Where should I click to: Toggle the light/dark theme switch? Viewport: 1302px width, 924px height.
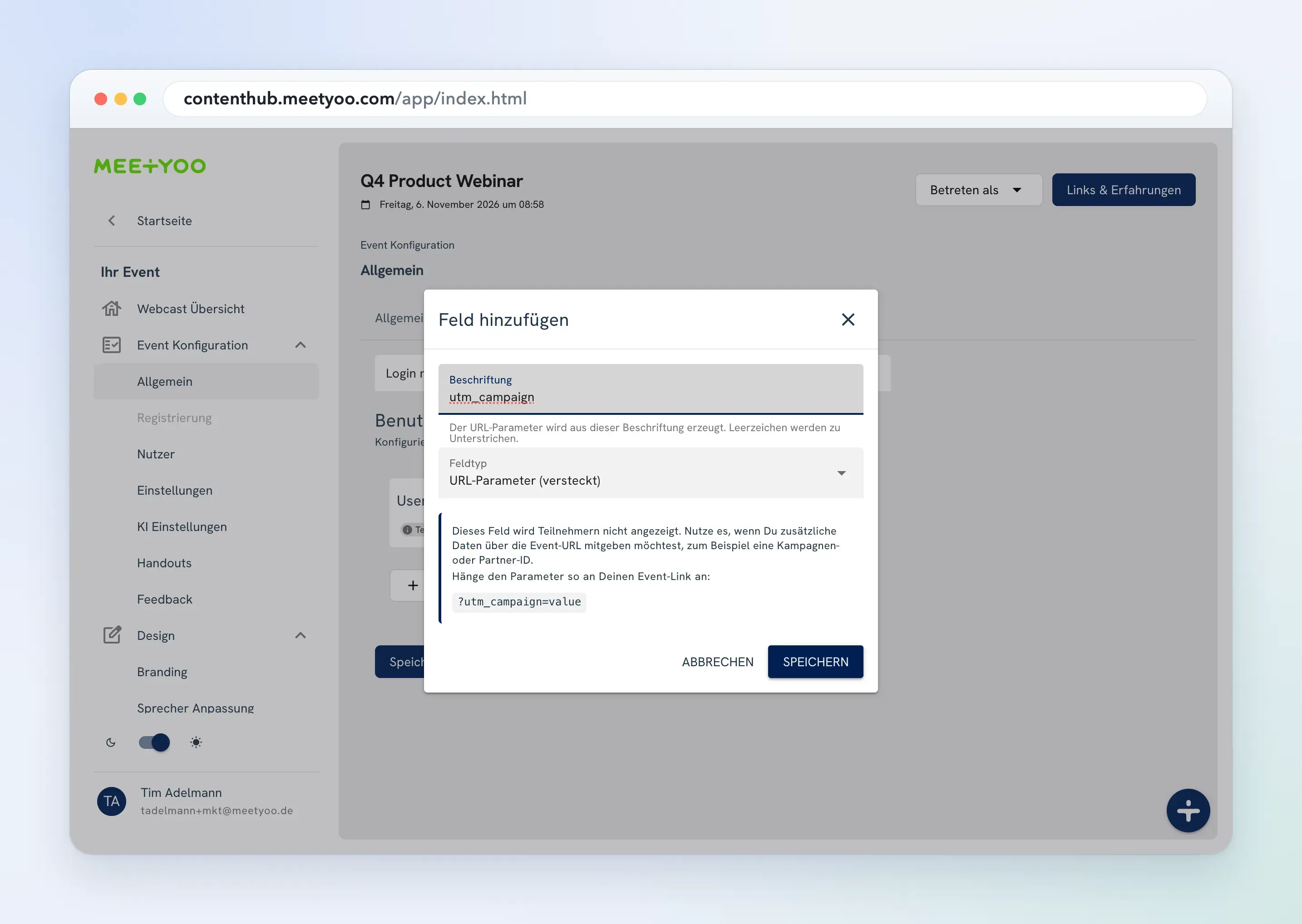(154, 742)
